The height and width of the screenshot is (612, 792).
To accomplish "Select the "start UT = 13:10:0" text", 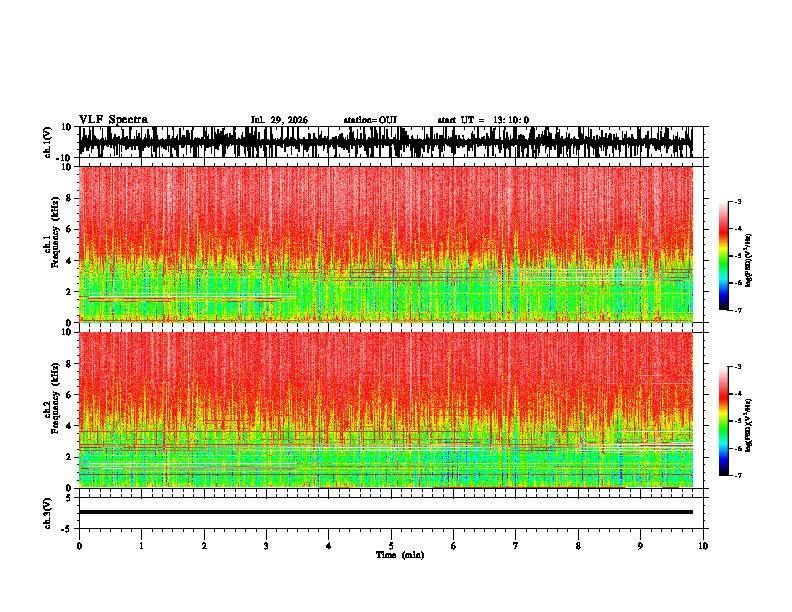I will point(483,120).
